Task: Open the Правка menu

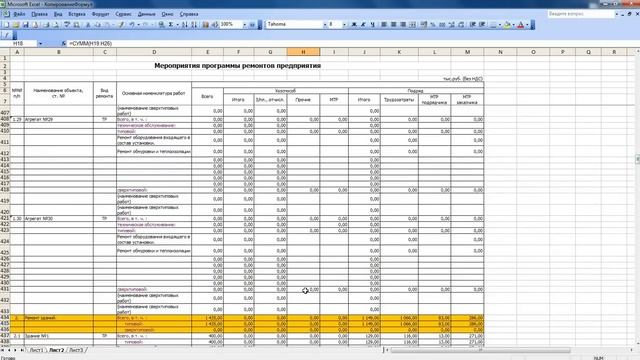Action: coord(39,14)
